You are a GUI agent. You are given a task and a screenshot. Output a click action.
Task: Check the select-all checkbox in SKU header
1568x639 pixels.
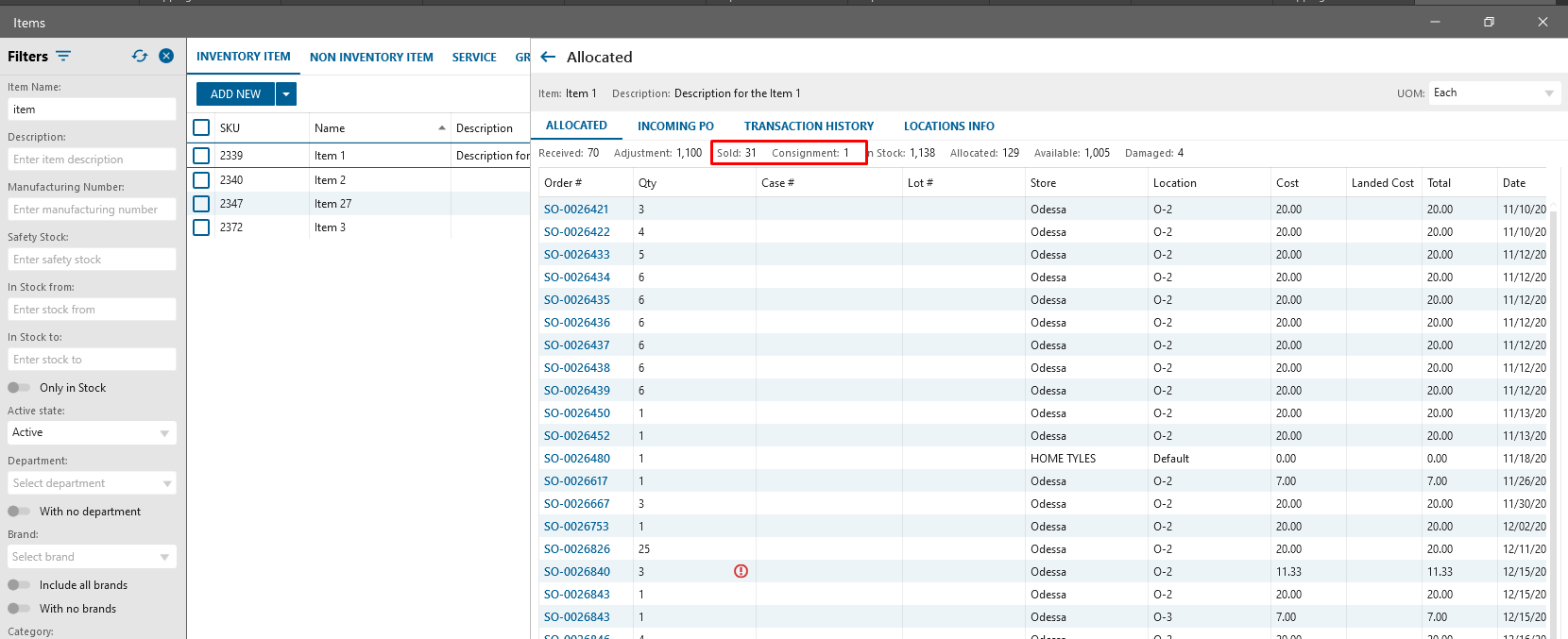pos(201,127)
